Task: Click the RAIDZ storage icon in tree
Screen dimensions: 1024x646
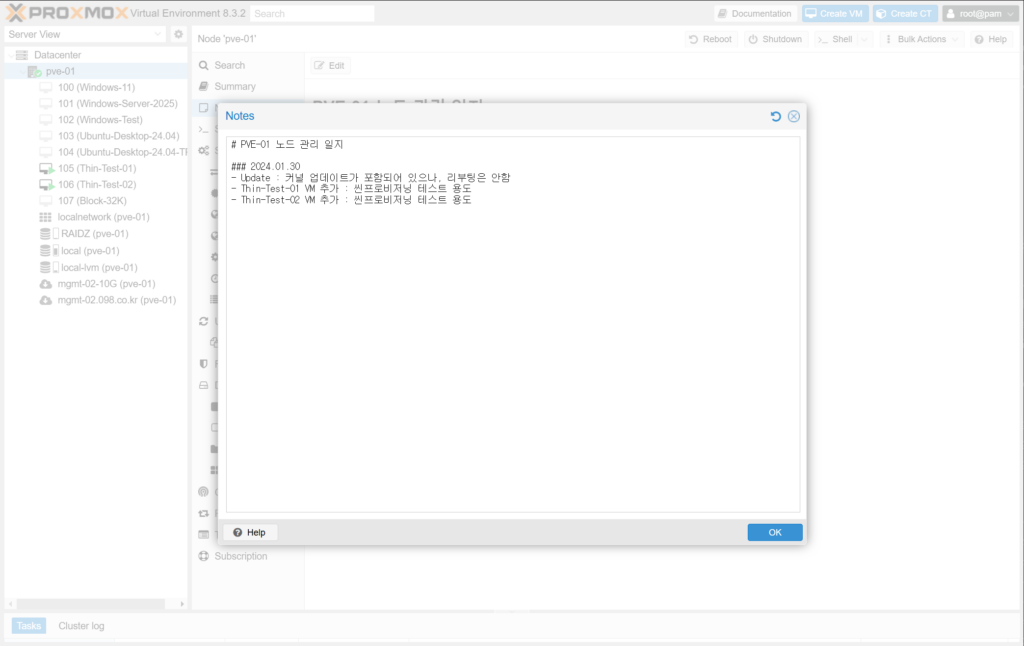Action: click(x=45, y=234)
